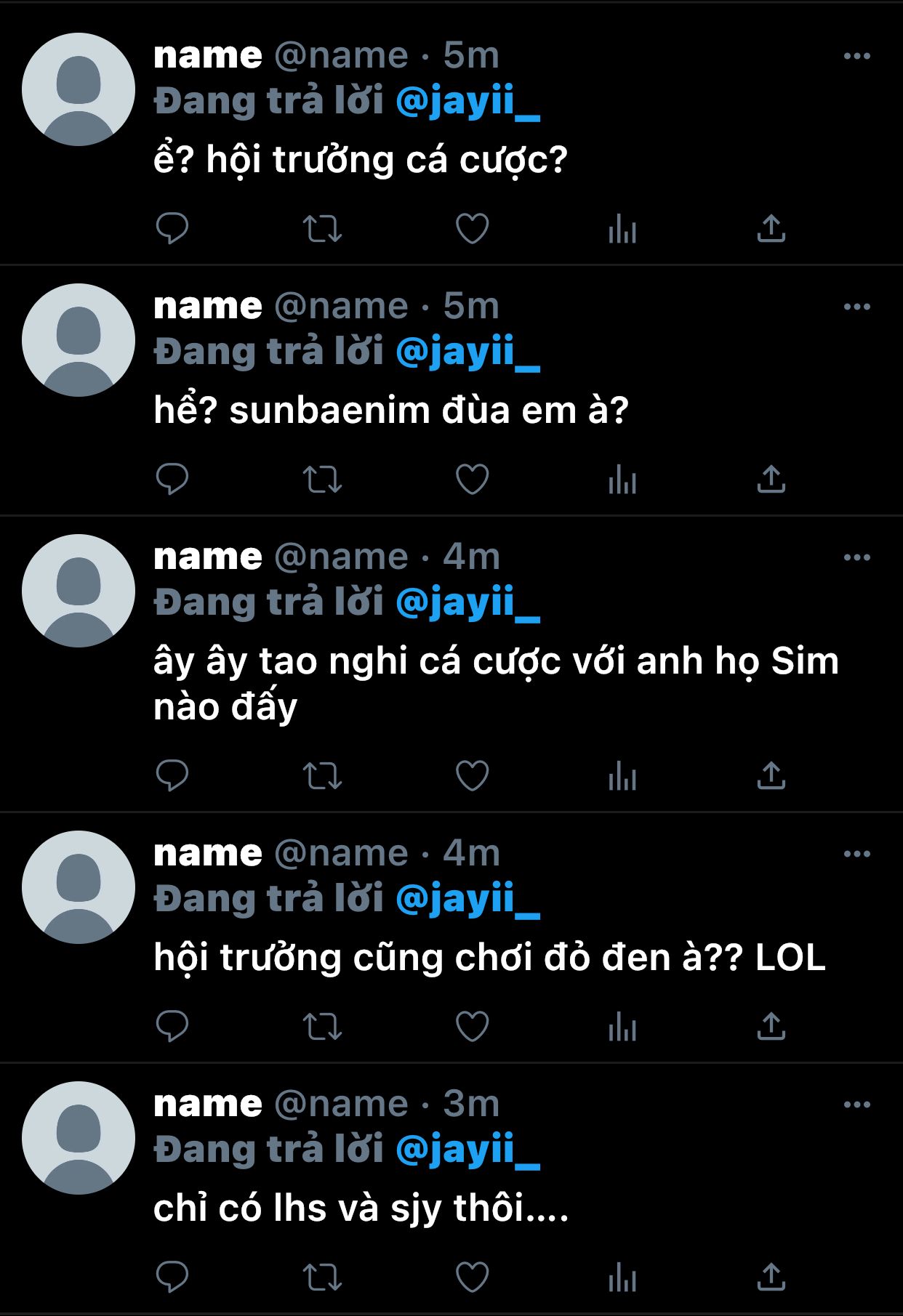
Task: Retweet the 'chơi đỏ đen à?? LOL' tweet
Action: pos(322,1026)
